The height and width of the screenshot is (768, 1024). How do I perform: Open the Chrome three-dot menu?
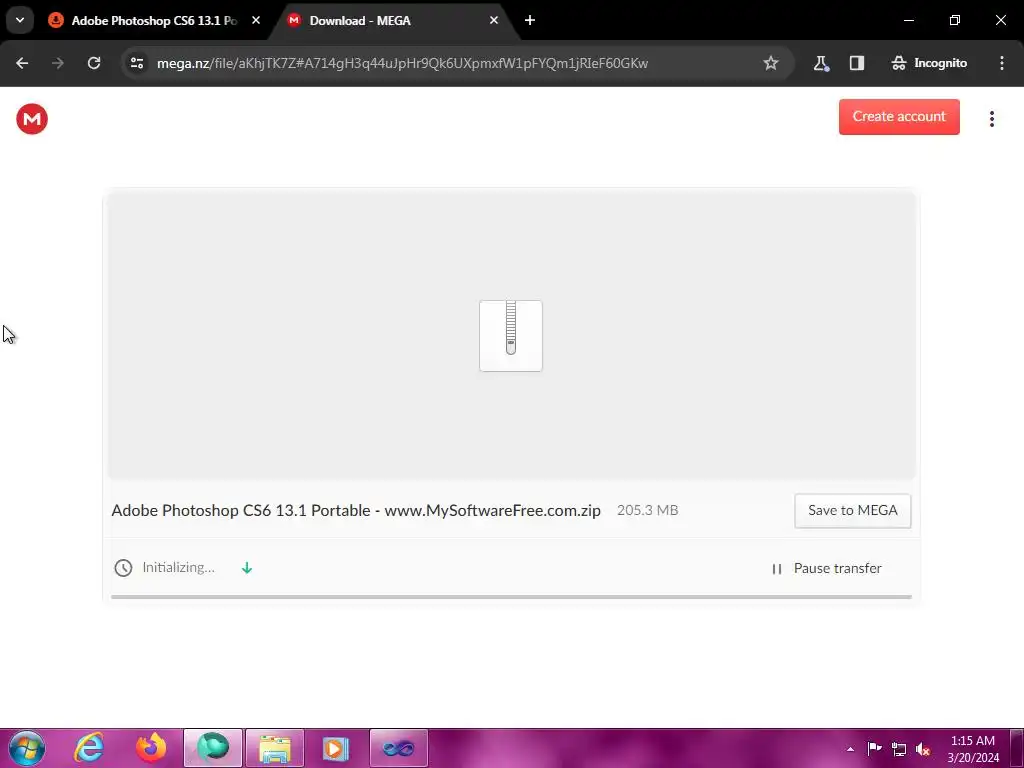1002,63
